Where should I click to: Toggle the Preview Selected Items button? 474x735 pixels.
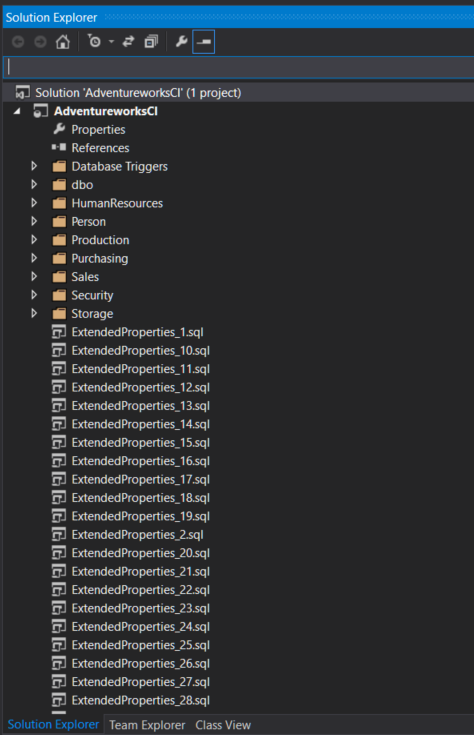click(x=203, y=42)
